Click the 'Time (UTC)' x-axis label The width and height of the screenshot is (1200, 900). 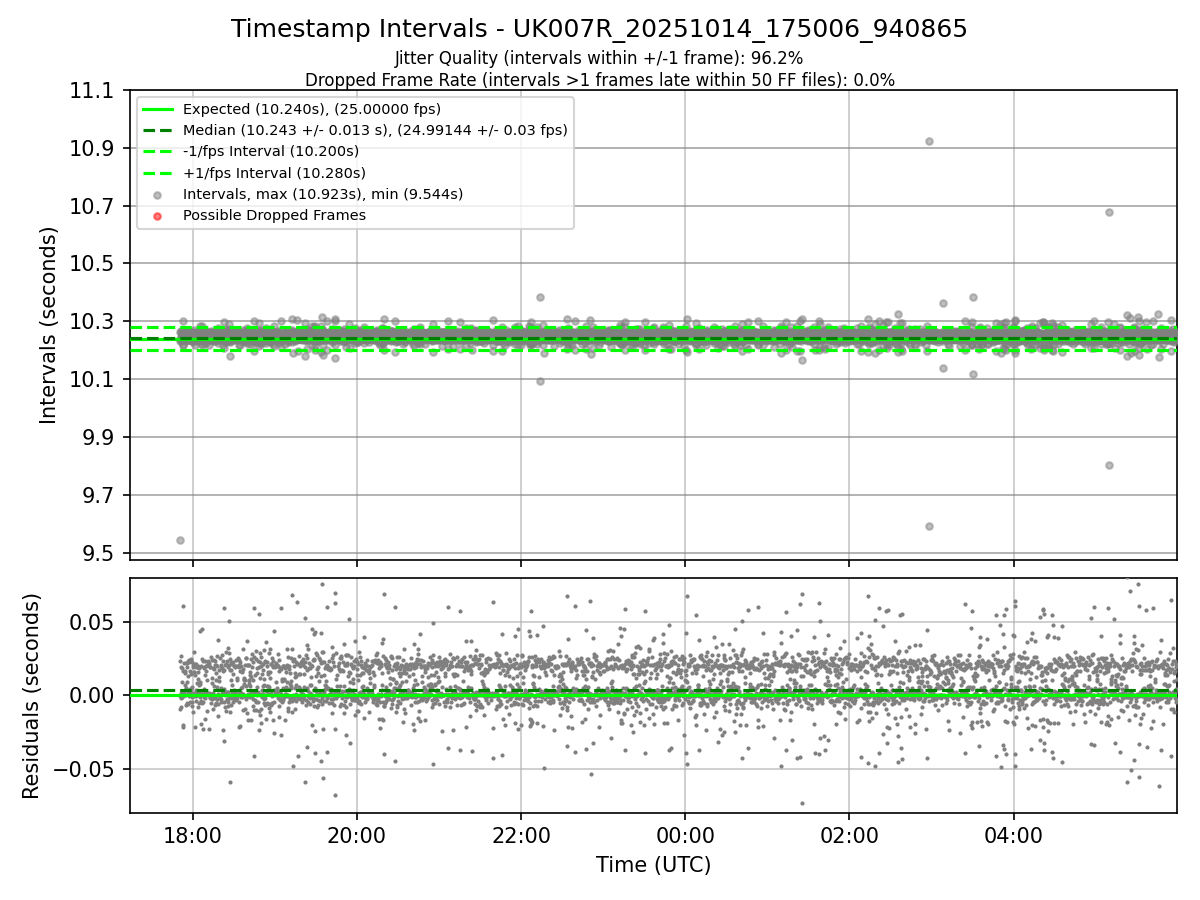tap(653, 865)
